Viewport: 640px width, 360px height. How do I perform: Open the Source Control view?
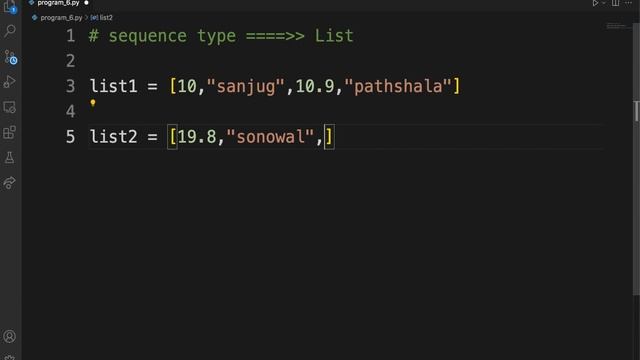point(10,57)
